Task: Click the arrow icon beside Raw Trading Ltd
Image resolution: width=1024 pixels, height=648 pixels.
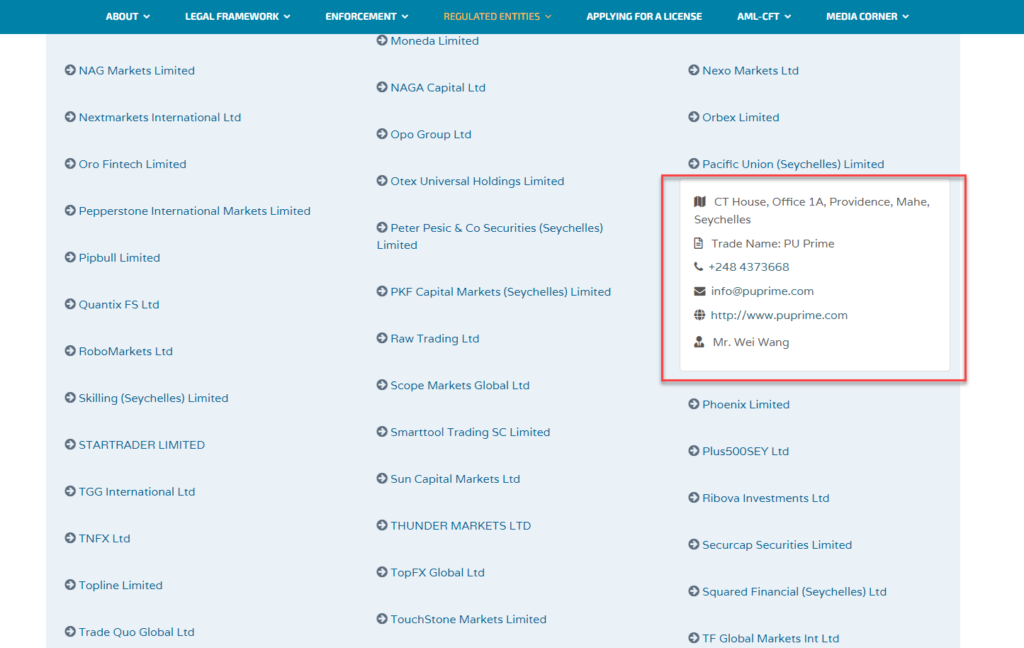Action: [x=382, y=338]
